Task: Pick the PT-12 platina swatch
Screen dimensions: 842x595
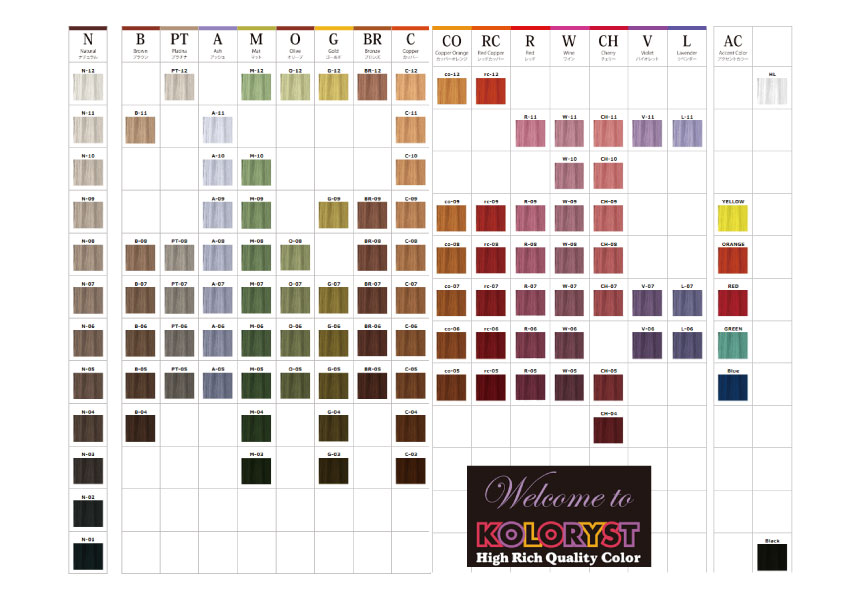Action: click(179, 89)
